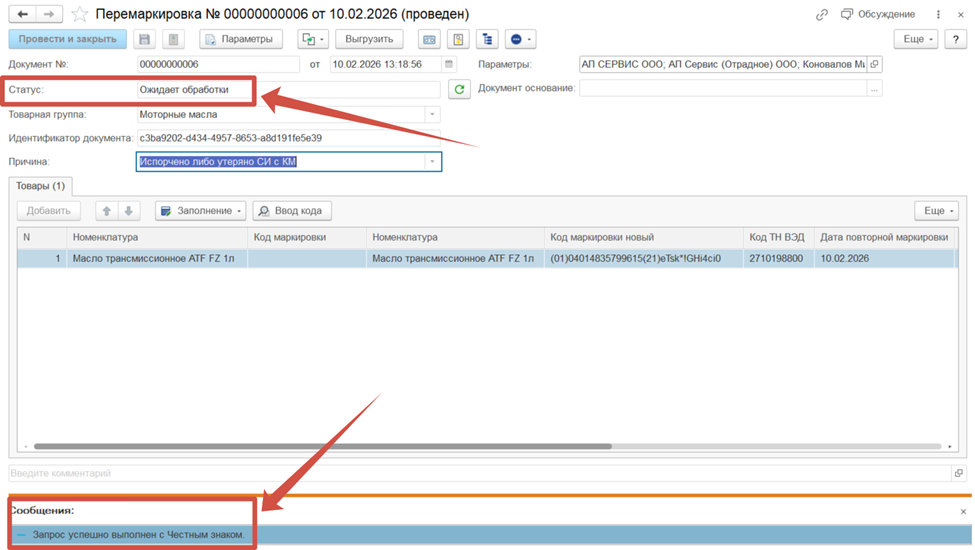
Task: Click the Выгрузить button
Action: 368,40
